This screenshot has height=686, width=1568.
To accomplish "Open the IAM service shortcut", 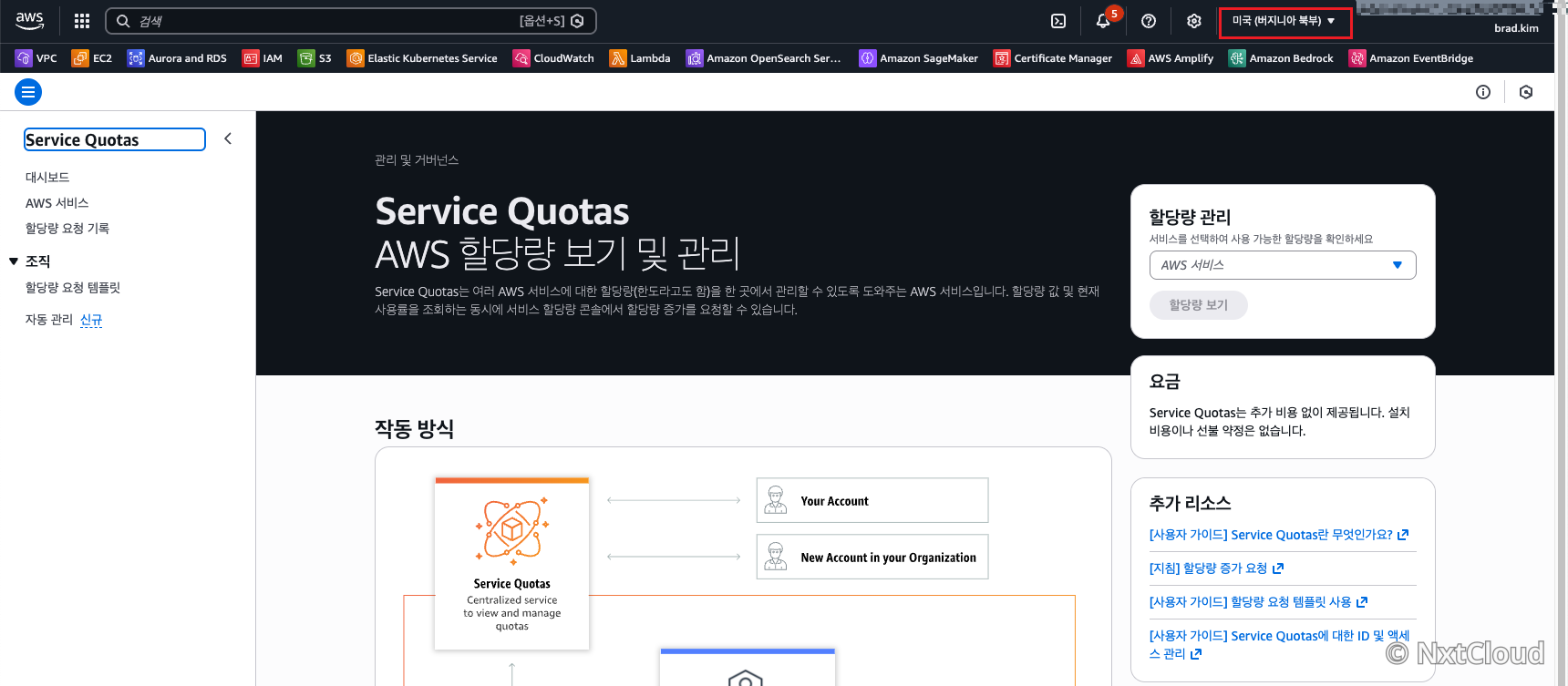I will (x=263, y=58).
